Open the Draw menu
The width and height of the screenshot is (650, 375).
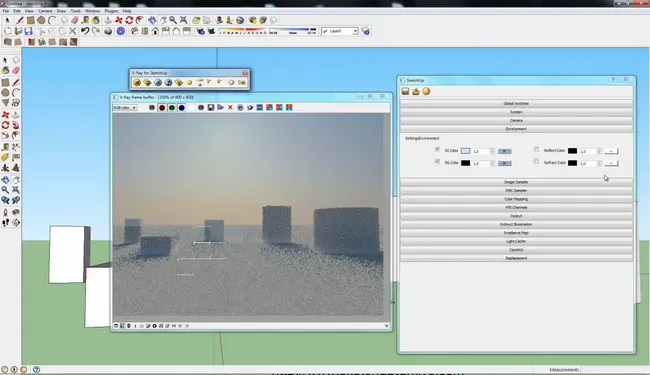coord(61,11)
